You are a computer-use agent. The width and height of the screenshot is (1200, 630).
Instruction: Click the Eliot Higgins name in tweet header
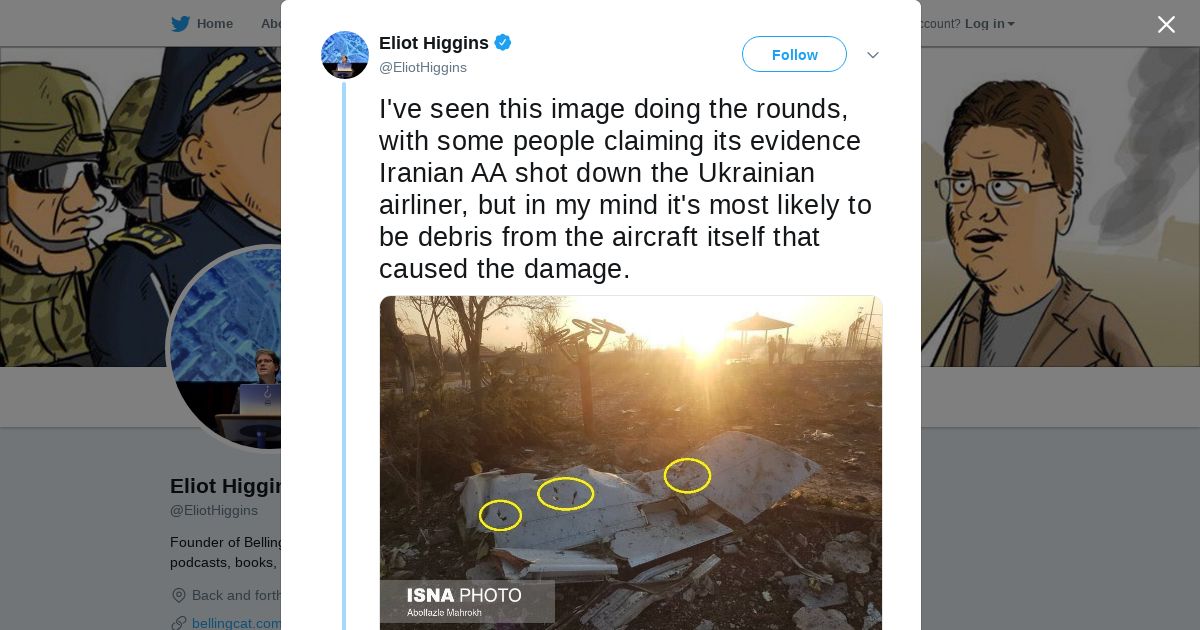(433, 43)
